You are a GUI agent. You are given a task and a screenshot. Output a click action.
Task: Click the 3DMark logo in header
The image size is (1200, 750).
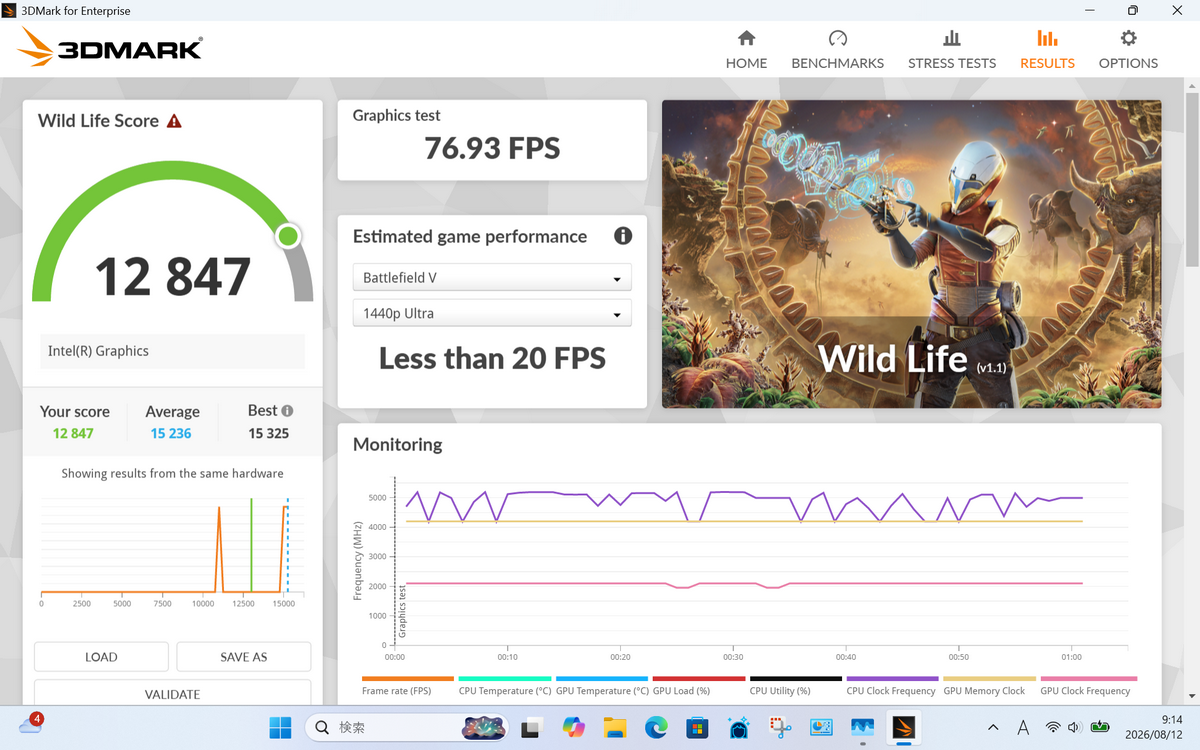coord(111,46)
